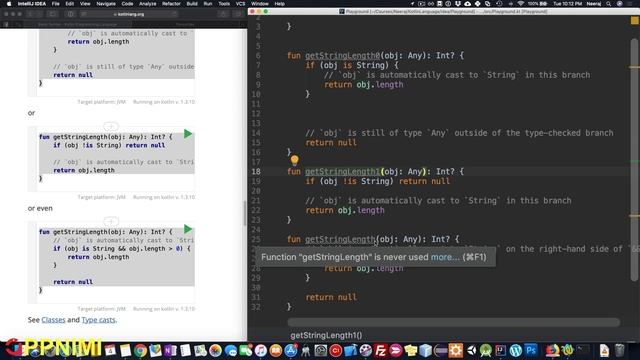Run the second getStringLength example
This screenshot has height=360, width=640.
[x=188, y=134]
